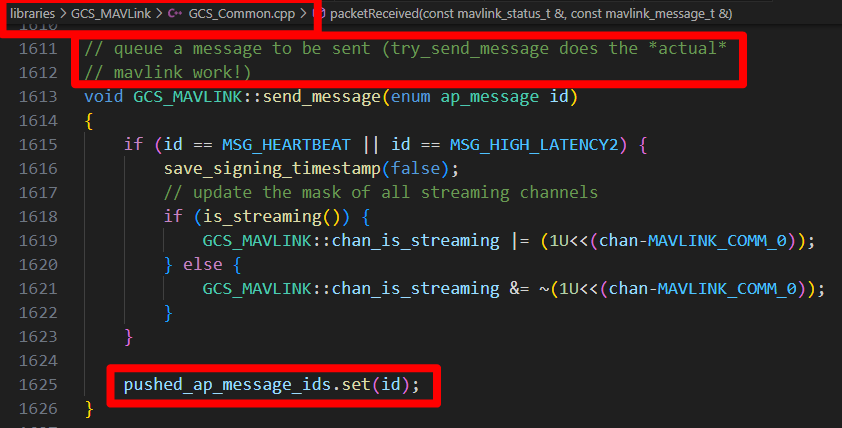The height and width of the screenshot is (428, 842).
Task: Click the method symbol icon before packetReceived
Action: 318,13
